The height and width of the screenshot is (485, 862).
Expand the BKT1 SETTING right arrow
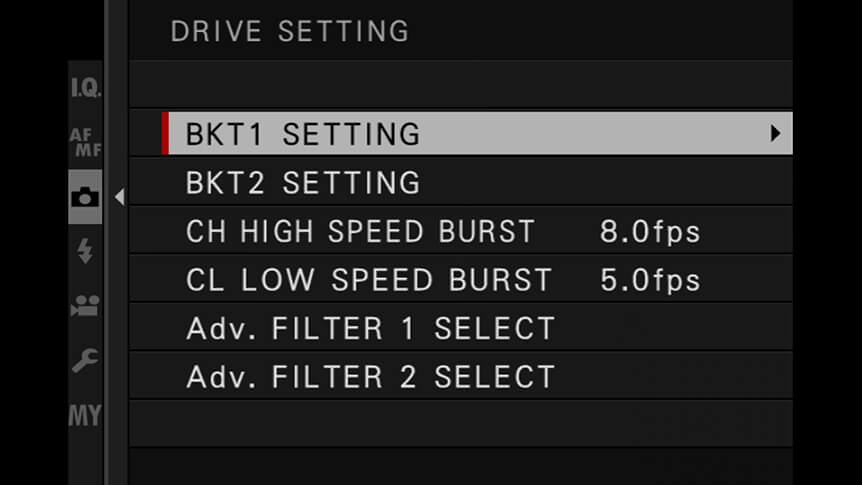[775, 134]
